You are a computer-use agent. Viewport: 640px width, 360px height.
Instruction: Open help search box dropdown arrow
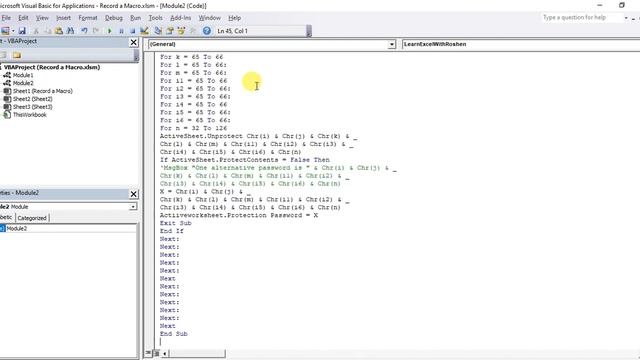point(626,18)
